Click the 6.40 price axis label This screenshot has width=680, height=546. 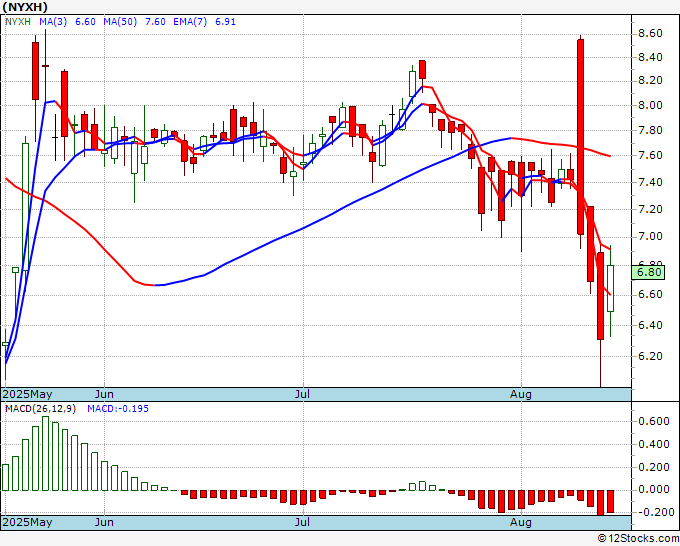pyautogui.click(x=650, y=325)
